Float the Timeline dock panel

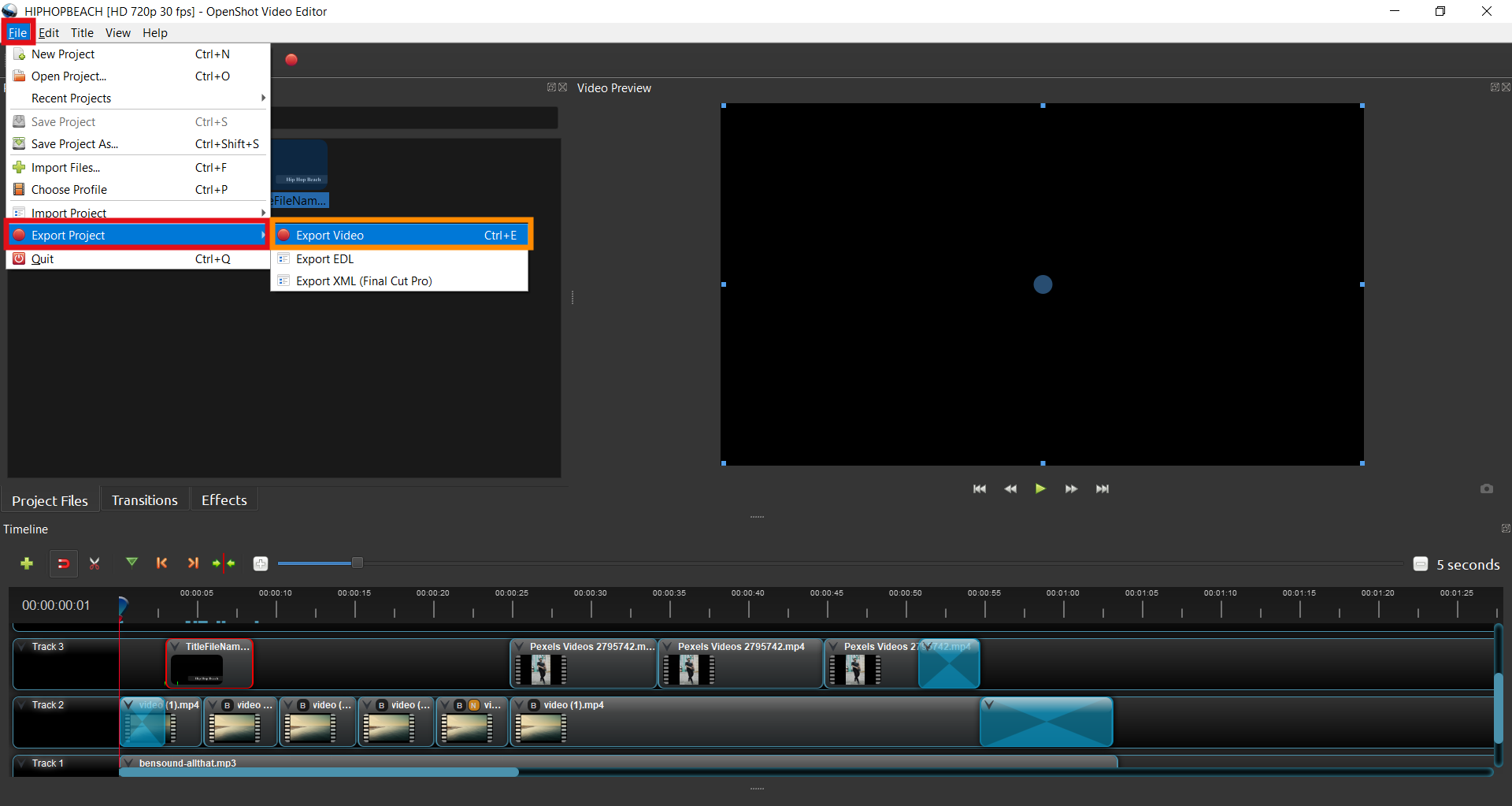click(1506, 529)
